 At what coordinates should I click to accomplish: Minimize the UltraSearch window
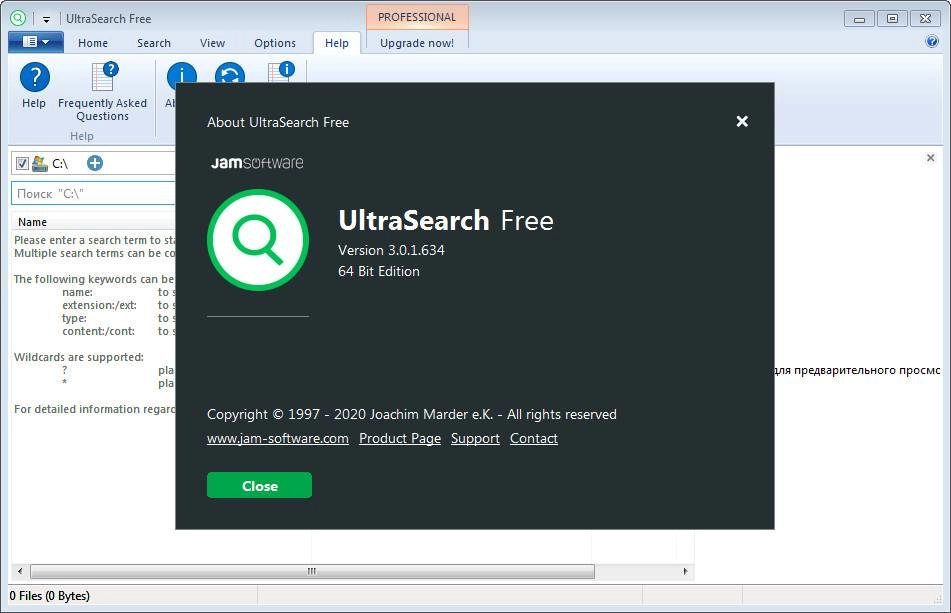tap(859, 19)
